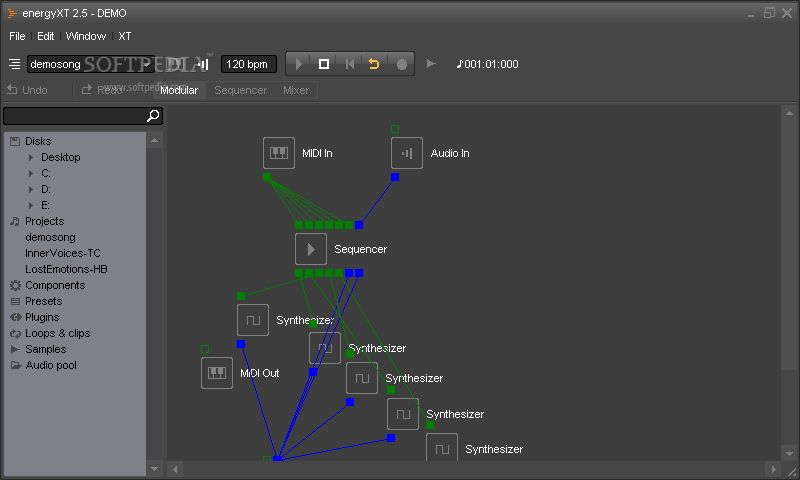
Task: Expand the Desktop tree node
Action: [31, 157]
